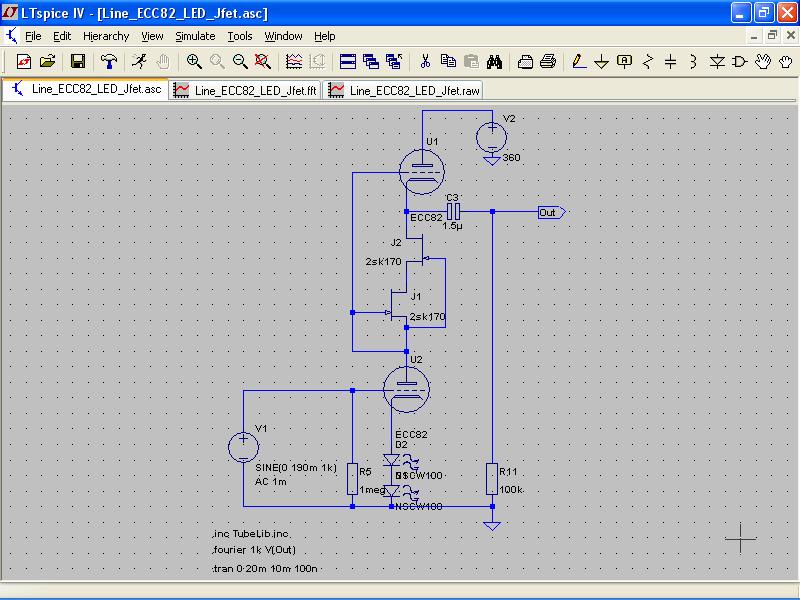Select the Zoom Out magnifier
Image resolution: width=800 pixels, height=600 pixels.
click(x=240, y=62)
